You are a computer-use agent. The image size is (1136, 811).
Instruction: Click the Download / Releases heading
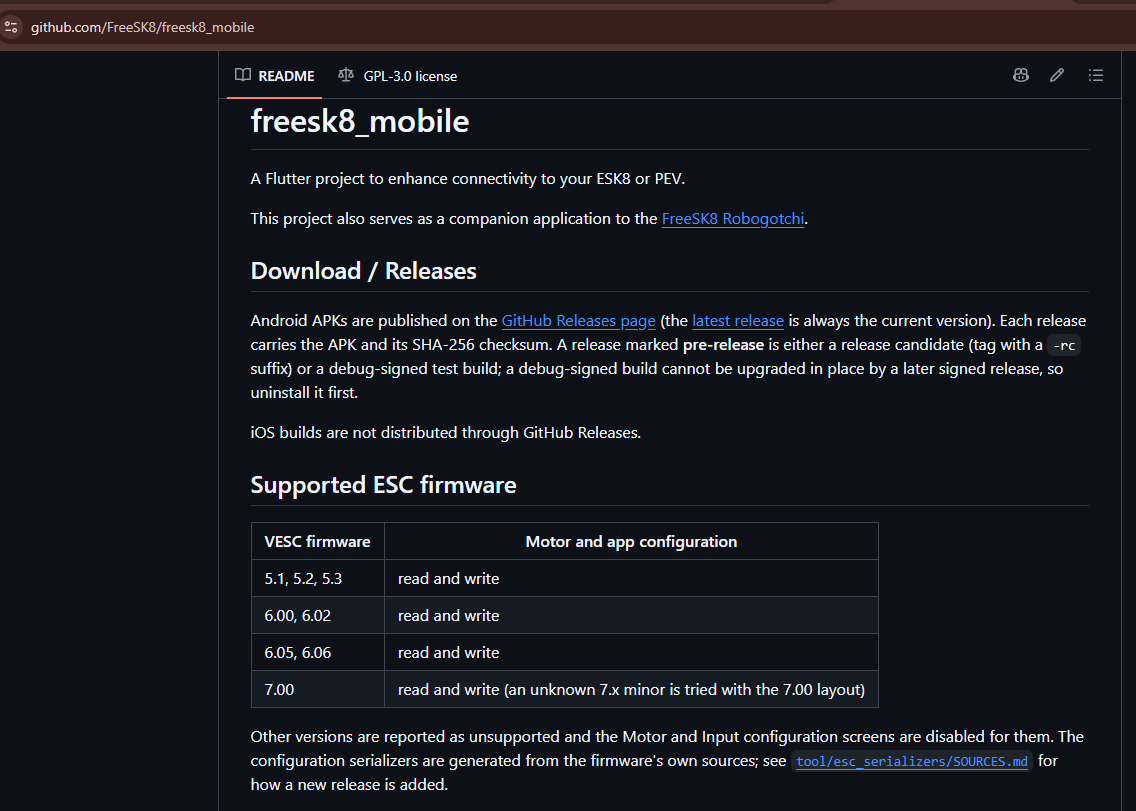[364, 271]
